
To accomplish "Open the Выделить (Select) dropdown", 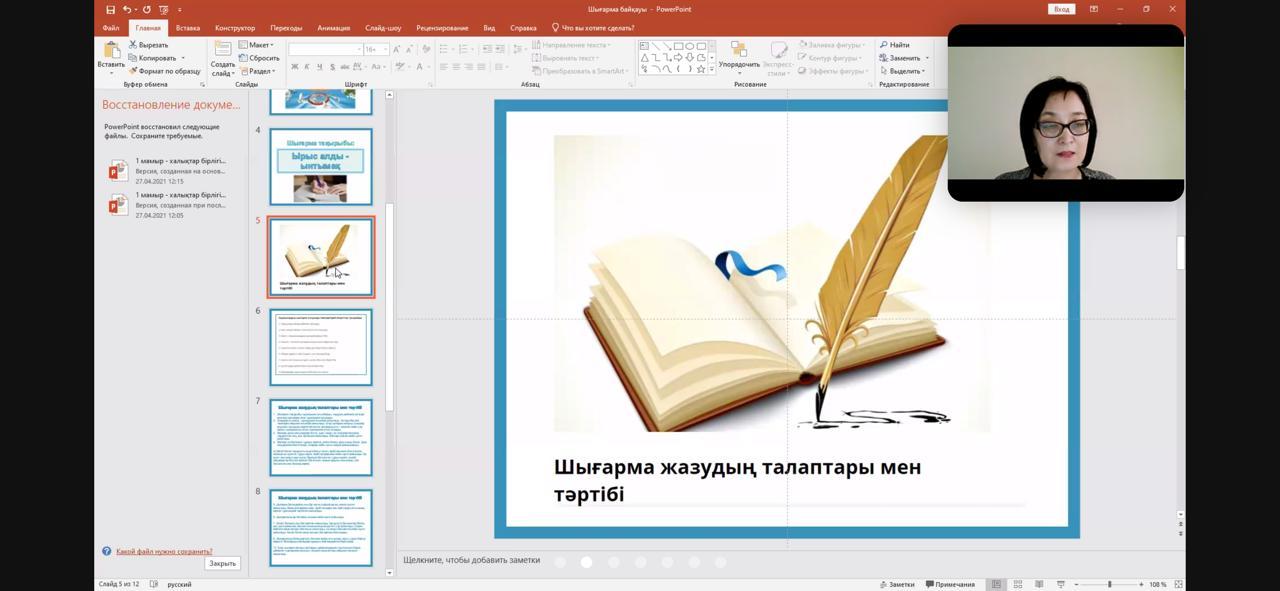I will click(x=903, y=71).
